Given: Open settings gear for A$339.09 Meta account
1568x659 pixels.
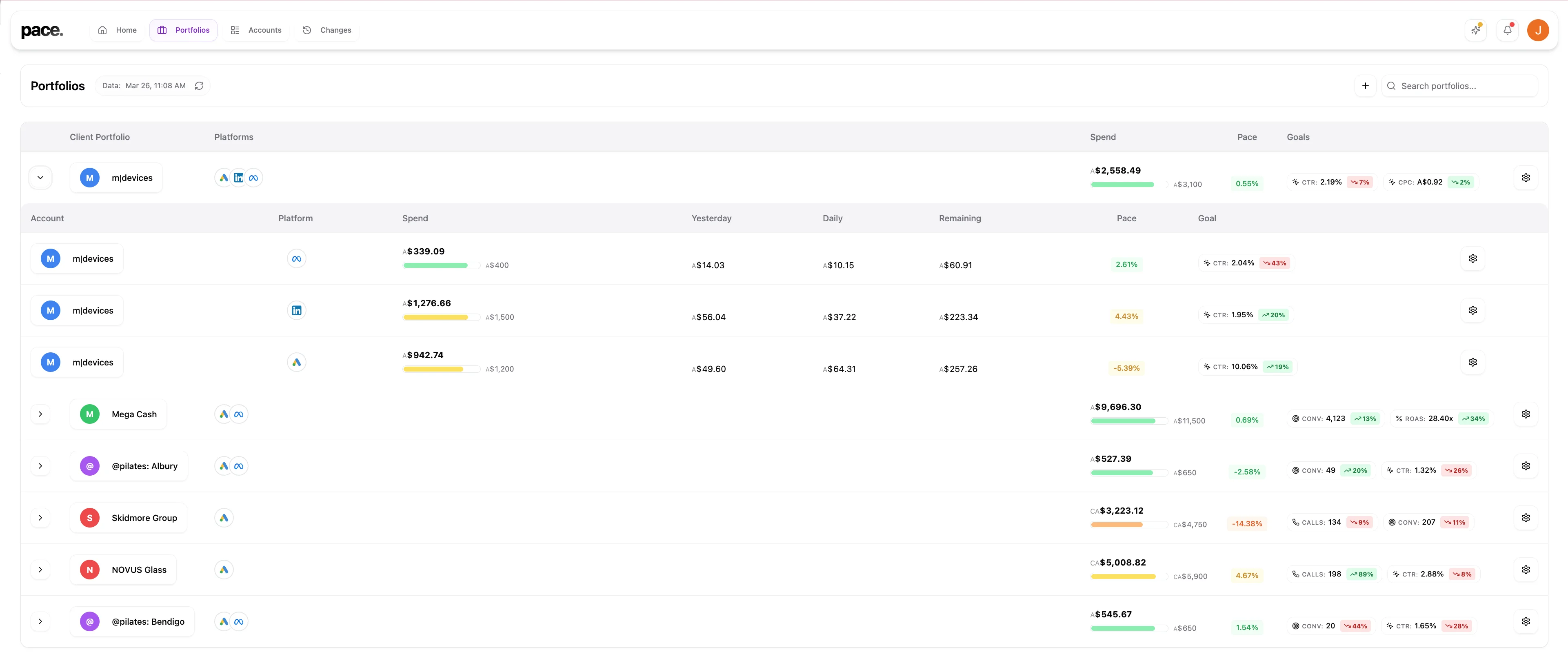Looking at the screenshot, I should pyautogui.click(x=1473, y=259).
